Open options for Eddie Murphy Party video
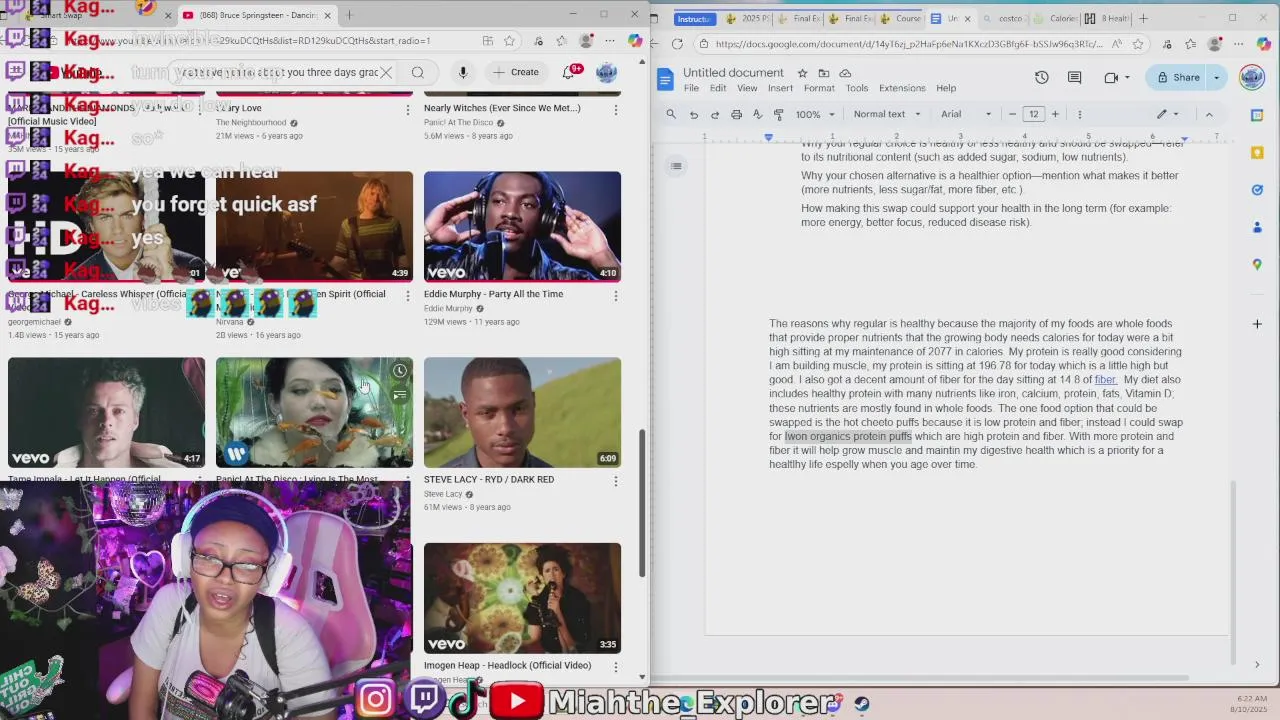Viewport: 1280px width, 720px height. (615, 295)
